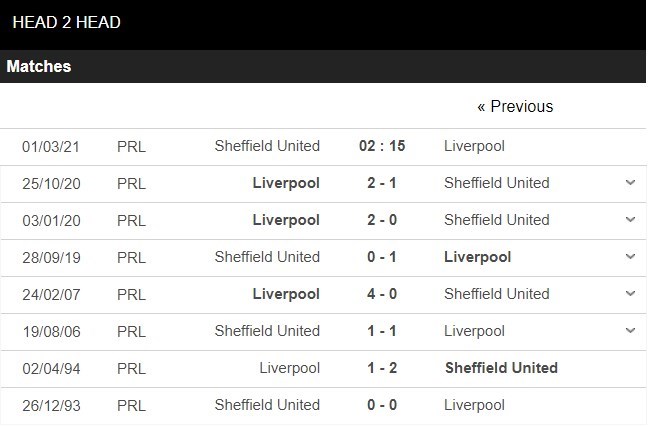Click the 1 - 1 score on 19/08/06
651x427 pixels.
(382, 331)
